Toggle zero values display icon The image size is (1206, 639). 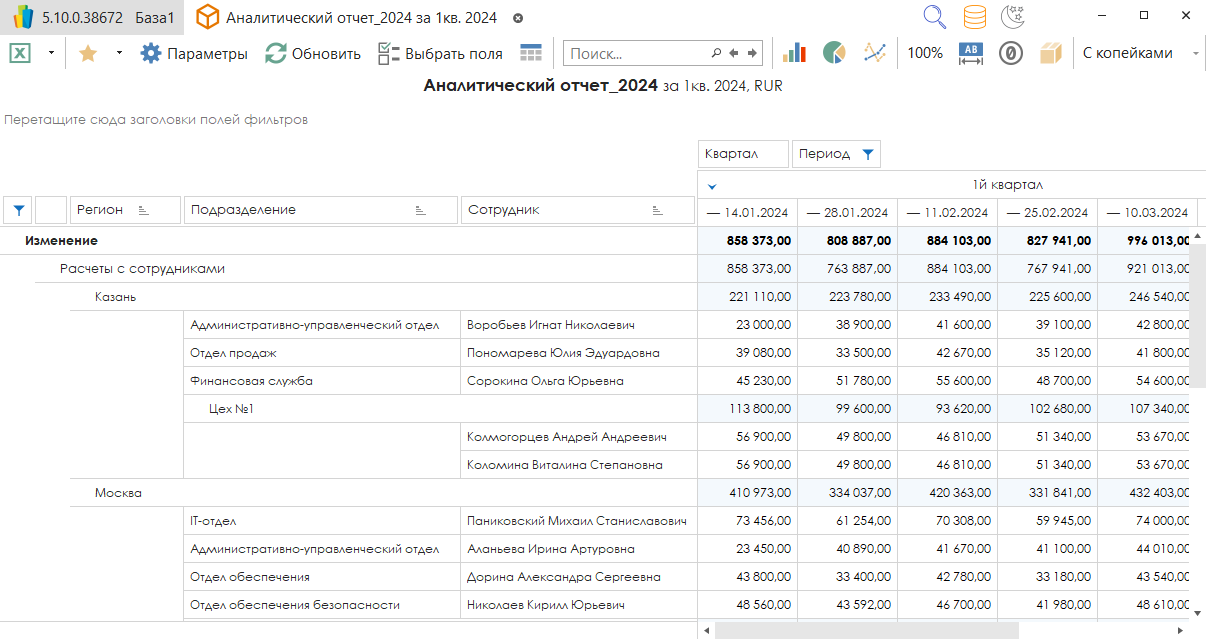coord(1010,54)
